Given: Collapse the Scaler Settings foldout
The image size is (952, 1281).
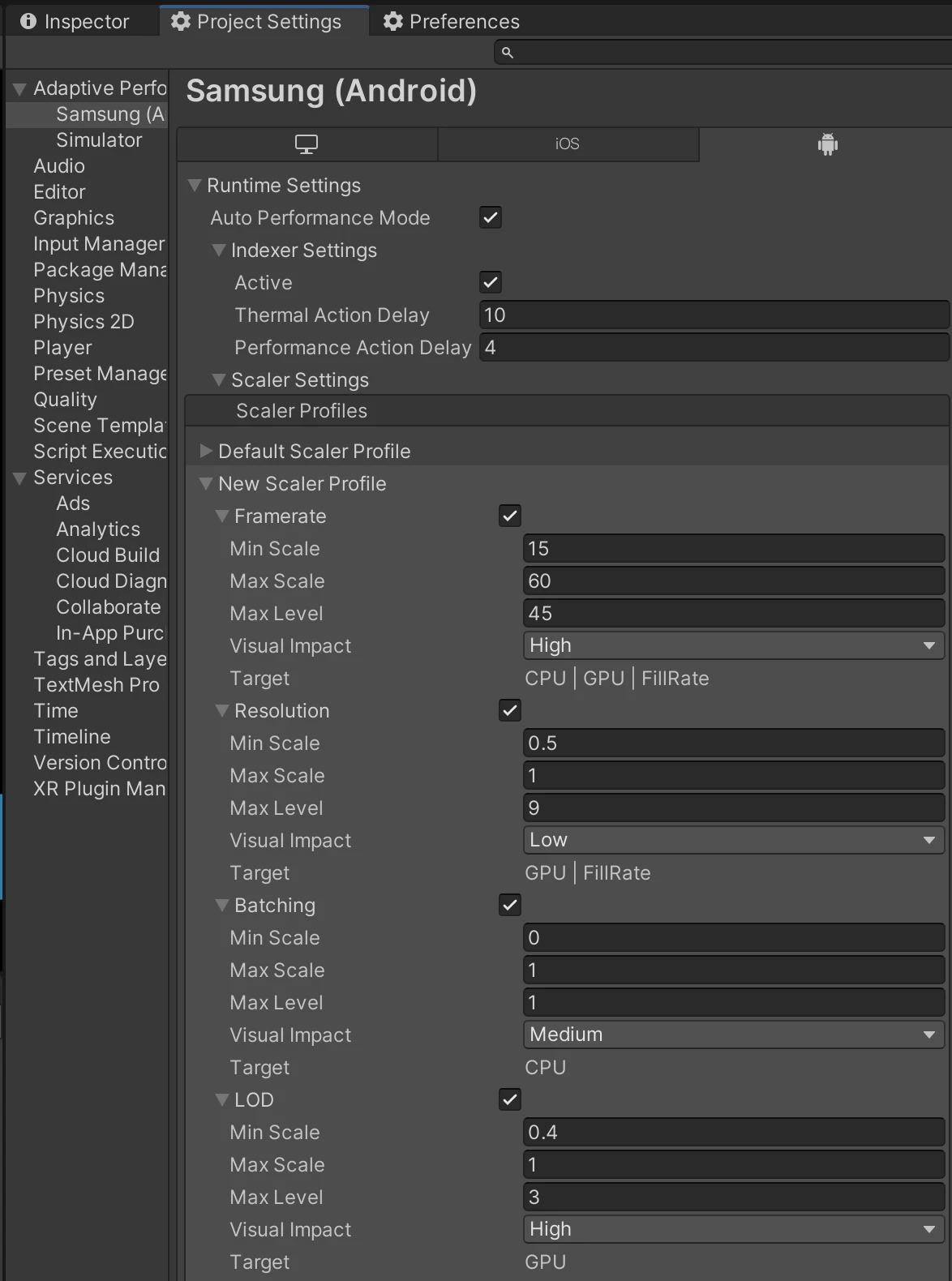Looking at the screenshot, I should click(x=219, y=379).
